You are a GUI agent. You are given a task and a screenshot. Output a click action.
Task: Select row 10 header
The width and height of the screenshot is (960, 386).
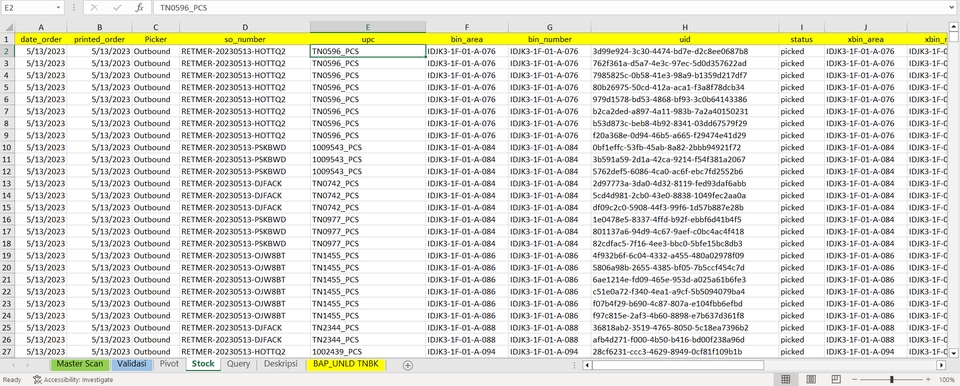coord(7,147)
